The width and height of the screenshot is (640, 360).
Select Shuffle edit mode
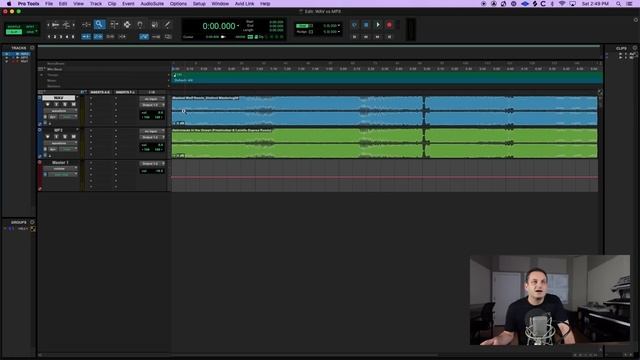point(13,27)
